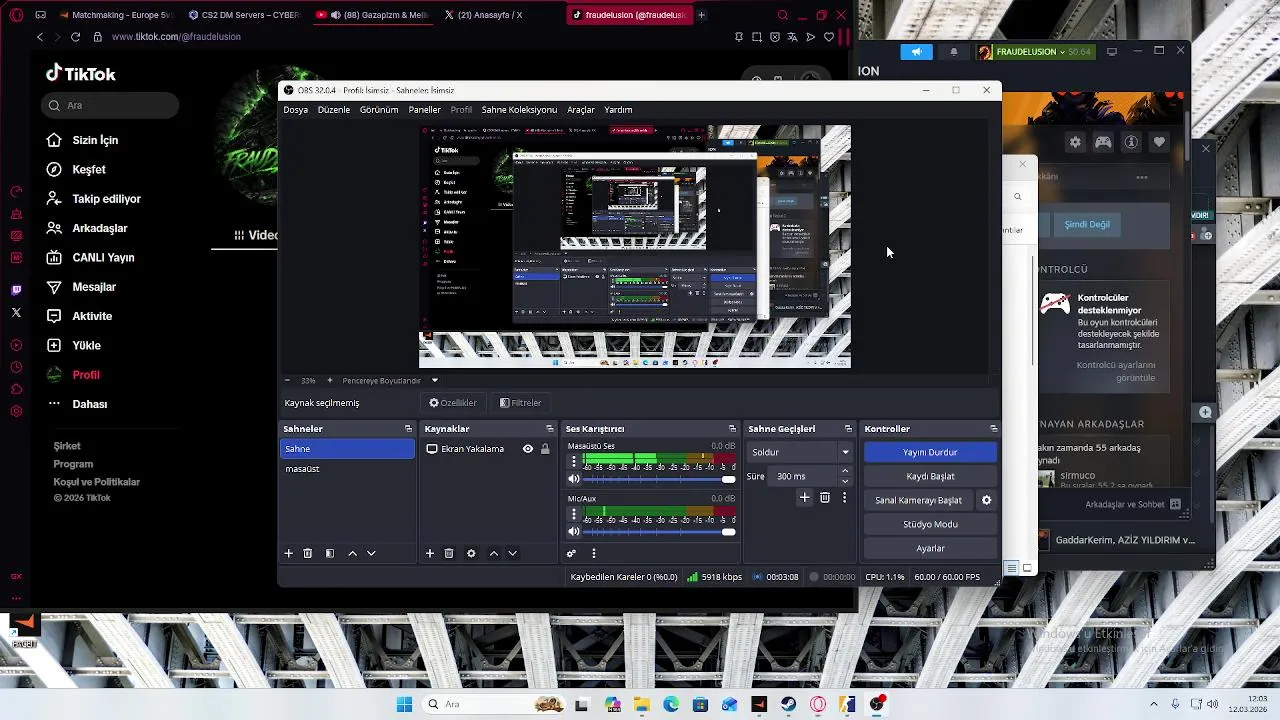Click Windows Start button on taskbar
1280x720 pixels.
[x=404, y=704]
